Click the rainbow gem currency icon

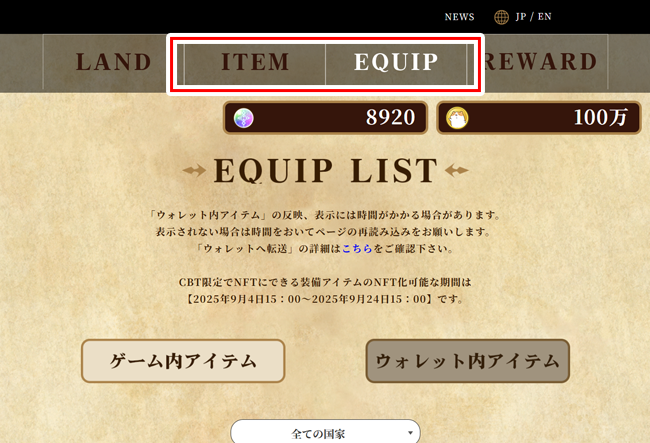tap(244, 118)
